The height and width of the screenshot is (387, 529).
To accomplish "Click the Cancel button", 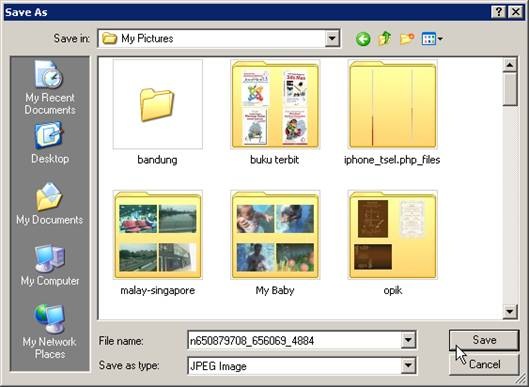I will (x=484, y=365).
